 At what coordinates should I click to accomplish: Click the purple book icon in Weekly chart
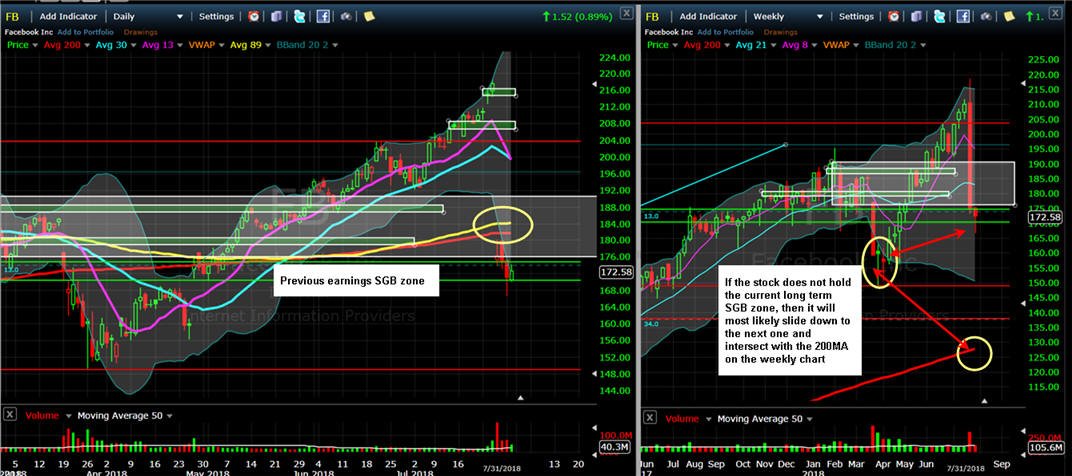916,16
